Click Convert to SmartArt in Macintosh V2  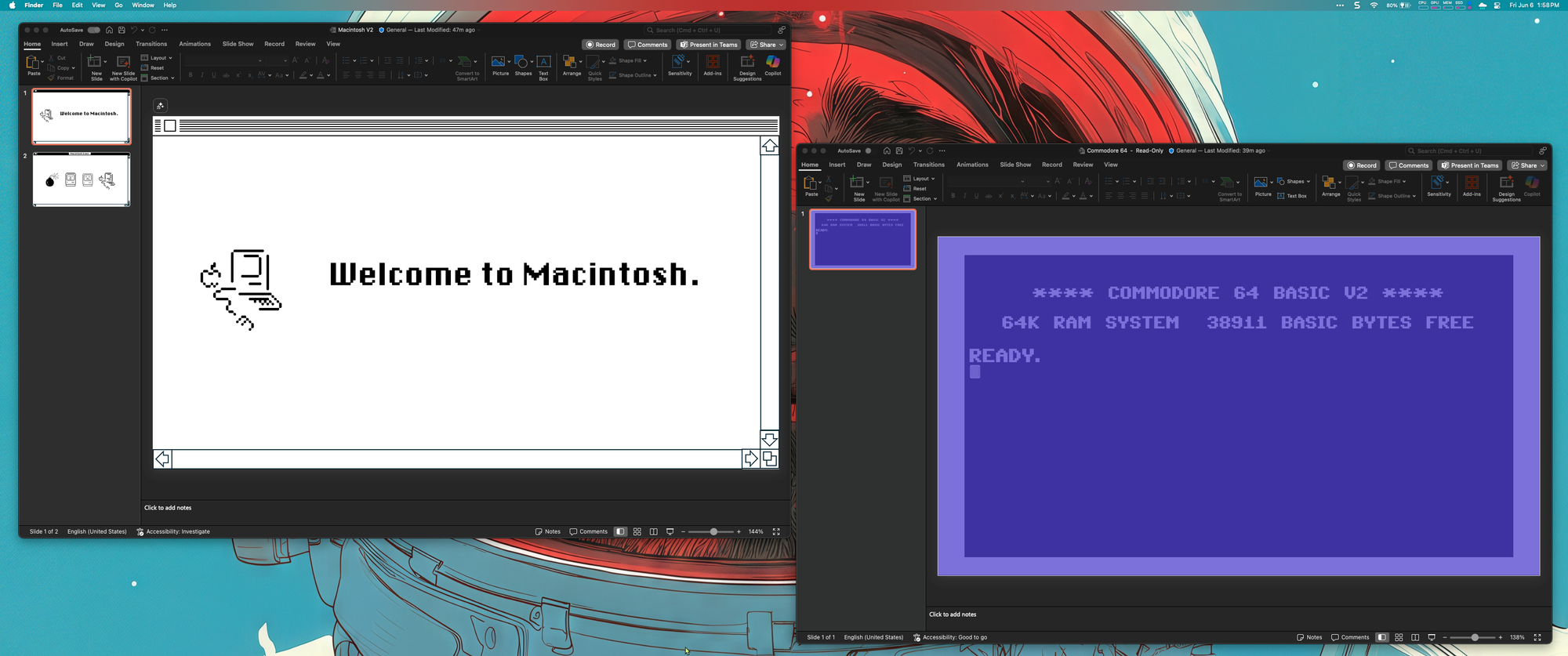(x=466, y=67)
